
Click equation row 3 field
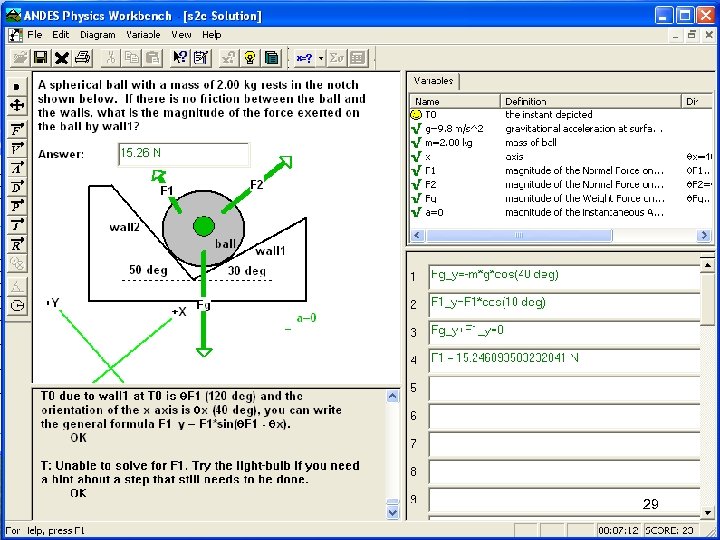tap(564, 332)
